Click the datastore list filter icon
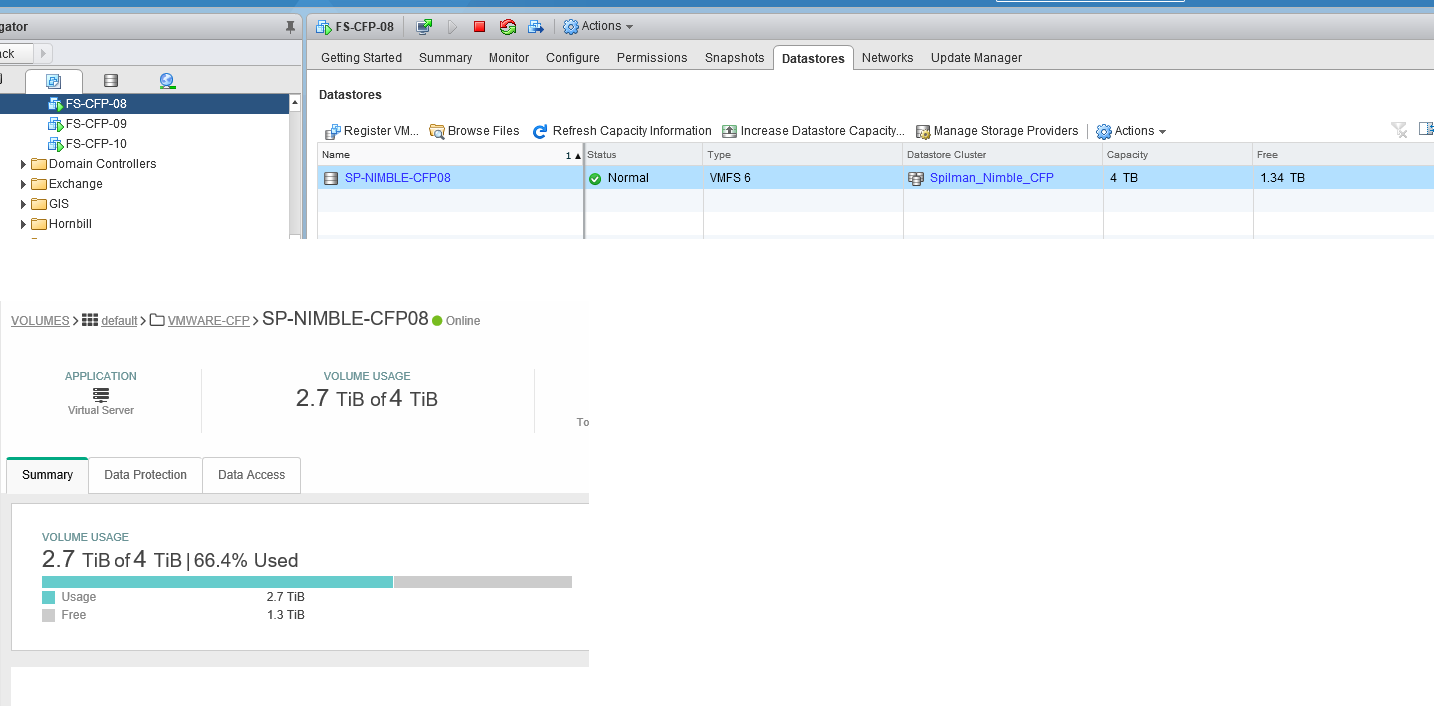Screen dimensions: 1434x706 1399,130
